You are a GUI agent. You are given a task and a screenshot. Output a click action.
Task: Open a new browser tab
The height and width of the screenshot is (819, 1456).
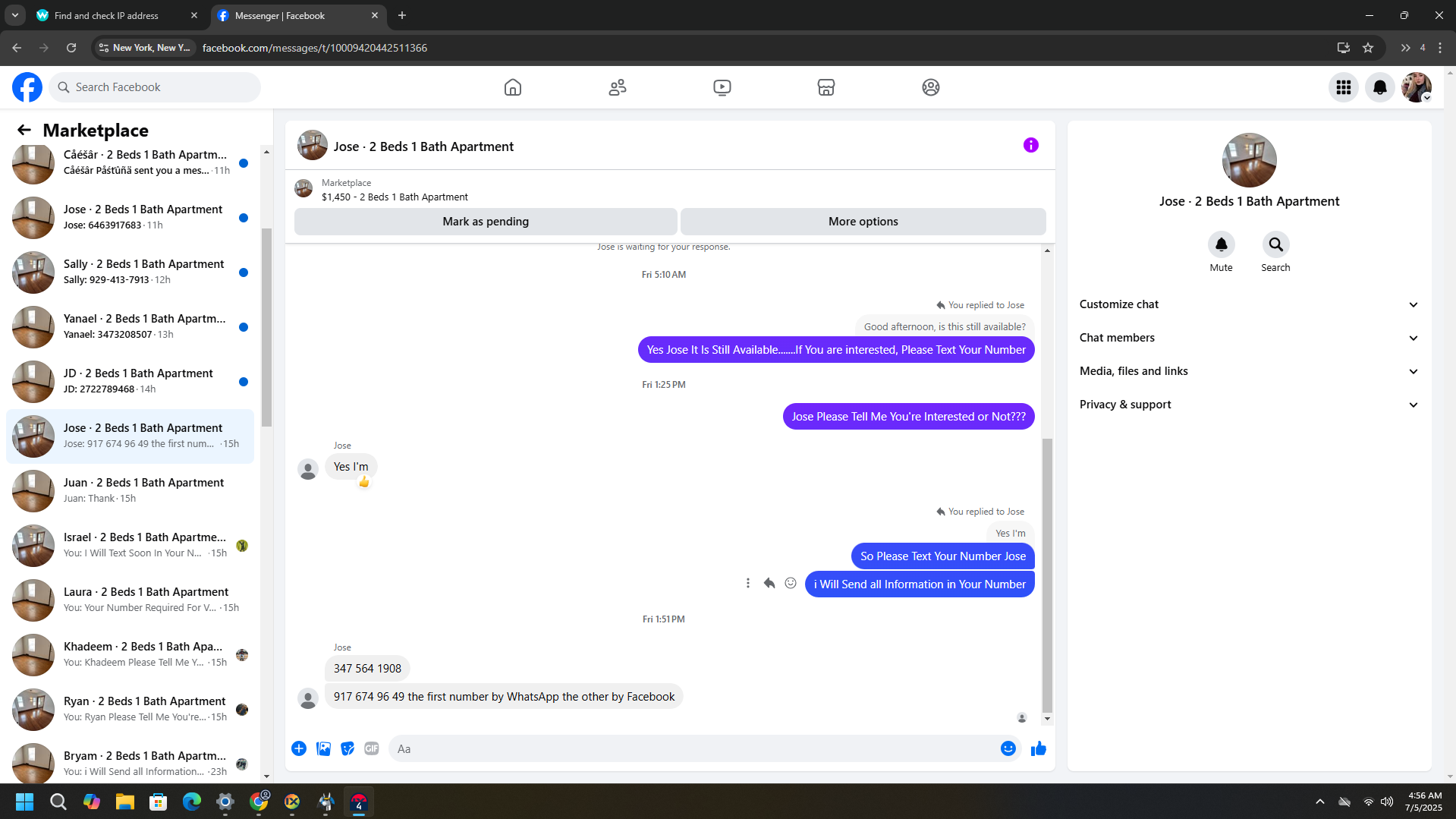coord(402,15)
